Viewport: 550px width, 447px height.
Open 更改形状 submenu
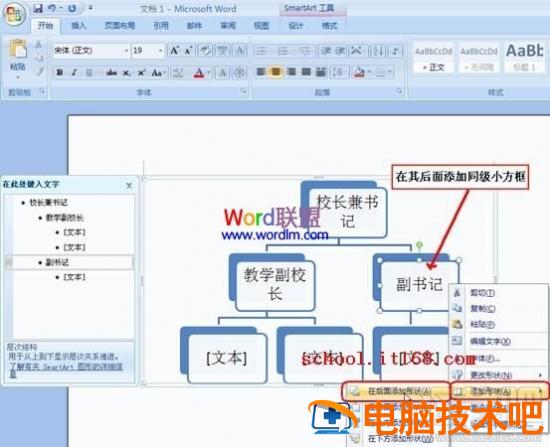[498, 375]
